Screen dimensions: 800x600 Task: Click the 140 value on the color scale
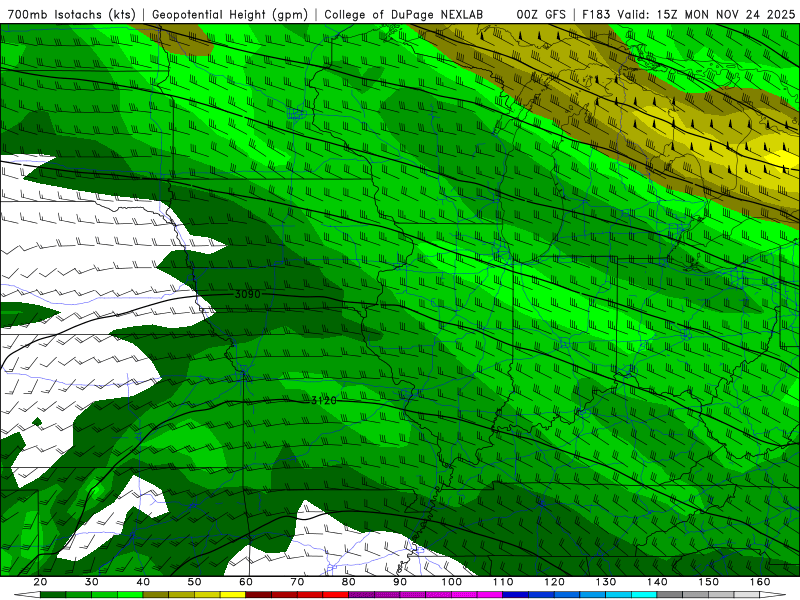pyautogui.click(x=657, y=582)
